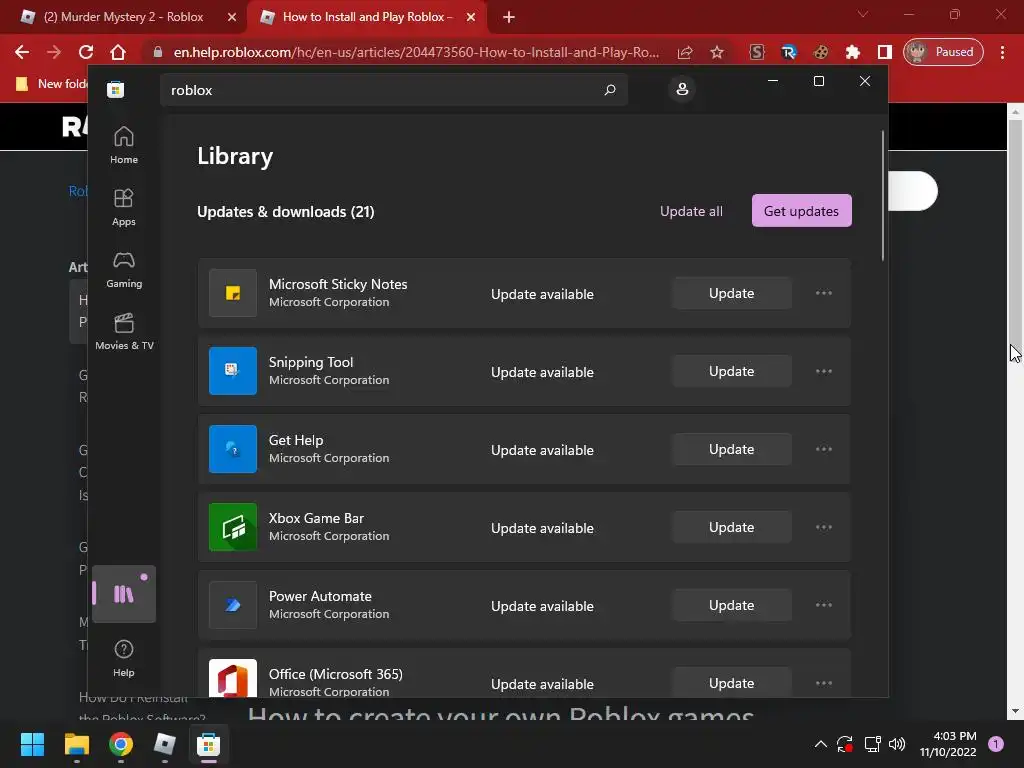1024x768 pixels.
Task: Click the Chrome address bar URL
Action: 416,52
